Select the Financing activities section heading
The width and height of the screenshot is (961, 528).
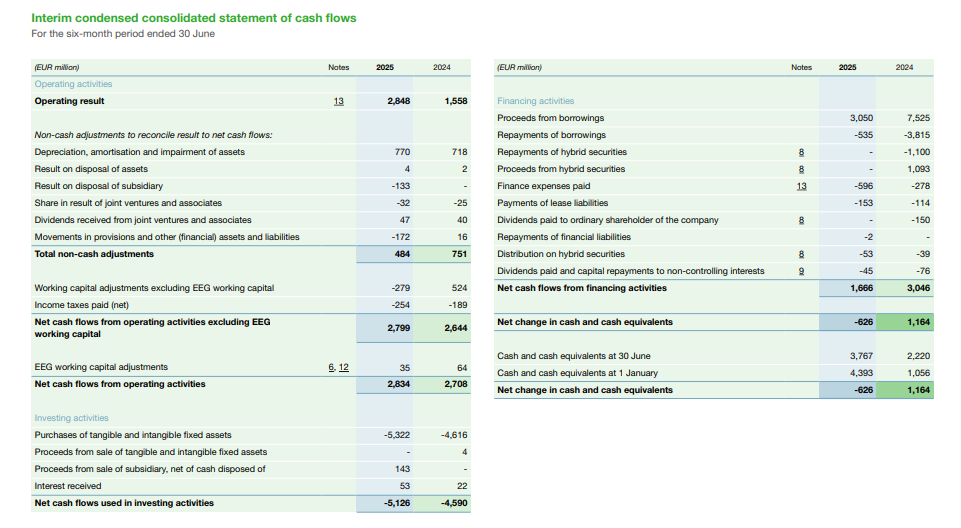tap(535, 101)
